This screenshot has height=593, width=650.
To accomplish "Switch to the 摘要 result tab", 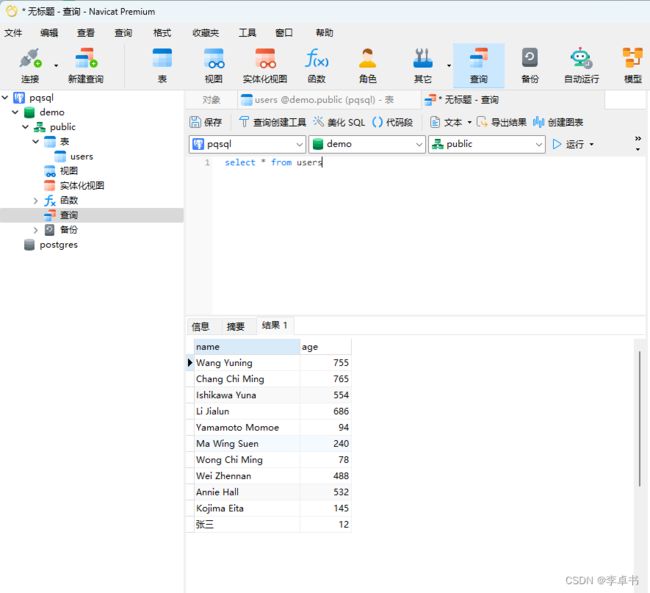I will [x=235, y=326].
